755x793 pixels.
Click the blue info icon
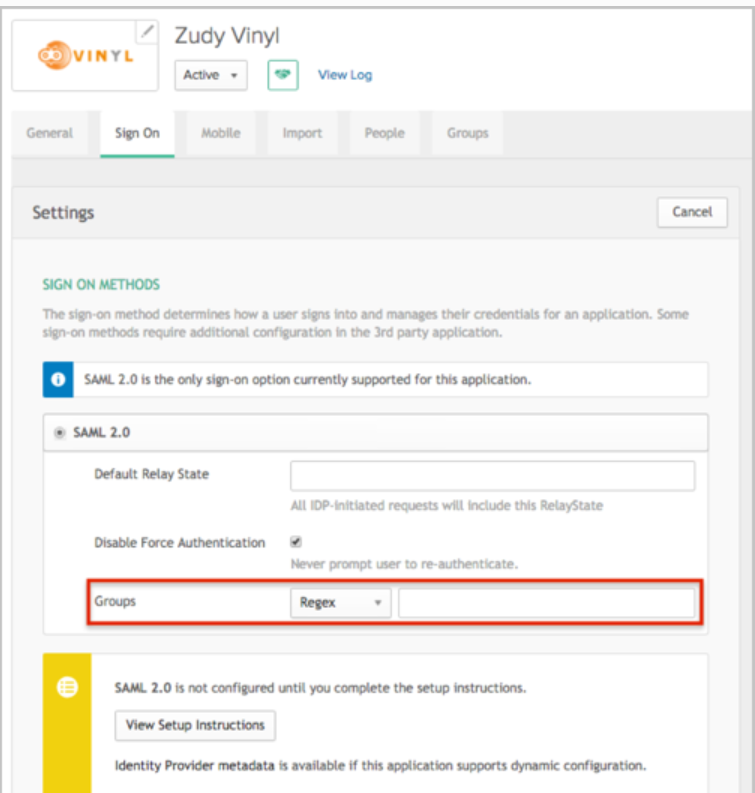[58, 380]
